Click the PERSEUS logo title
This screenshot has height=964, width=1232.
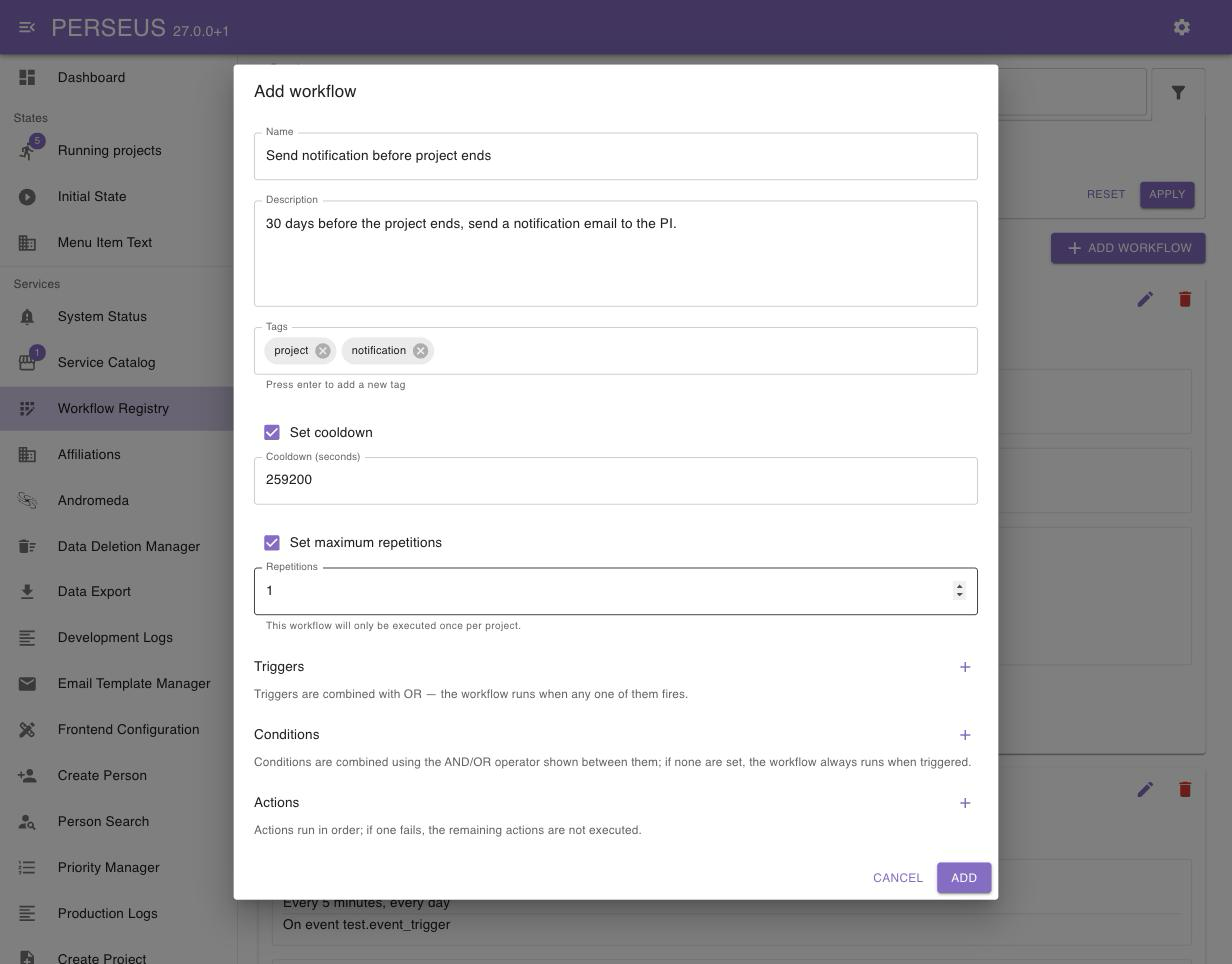108,27
